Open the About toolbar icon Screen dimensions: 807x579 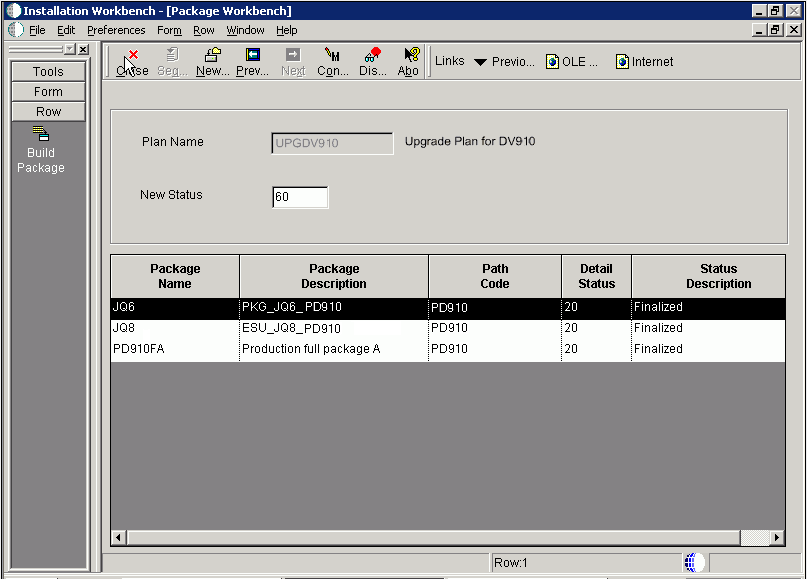click(408, 62)
